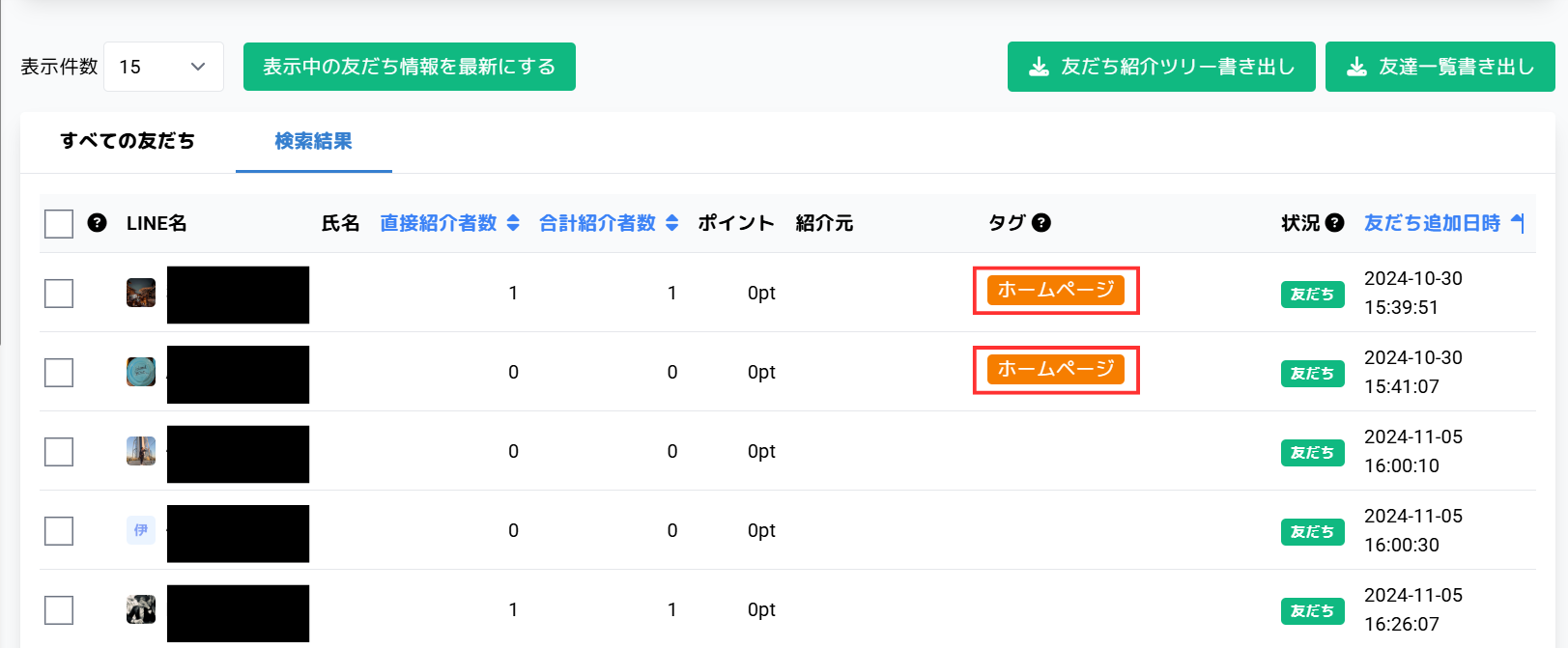Image resolution: width=1568 pixels, height=648 pixels.
Task: Select the 検索結果 tab
Action: click(x=313, y=141)
